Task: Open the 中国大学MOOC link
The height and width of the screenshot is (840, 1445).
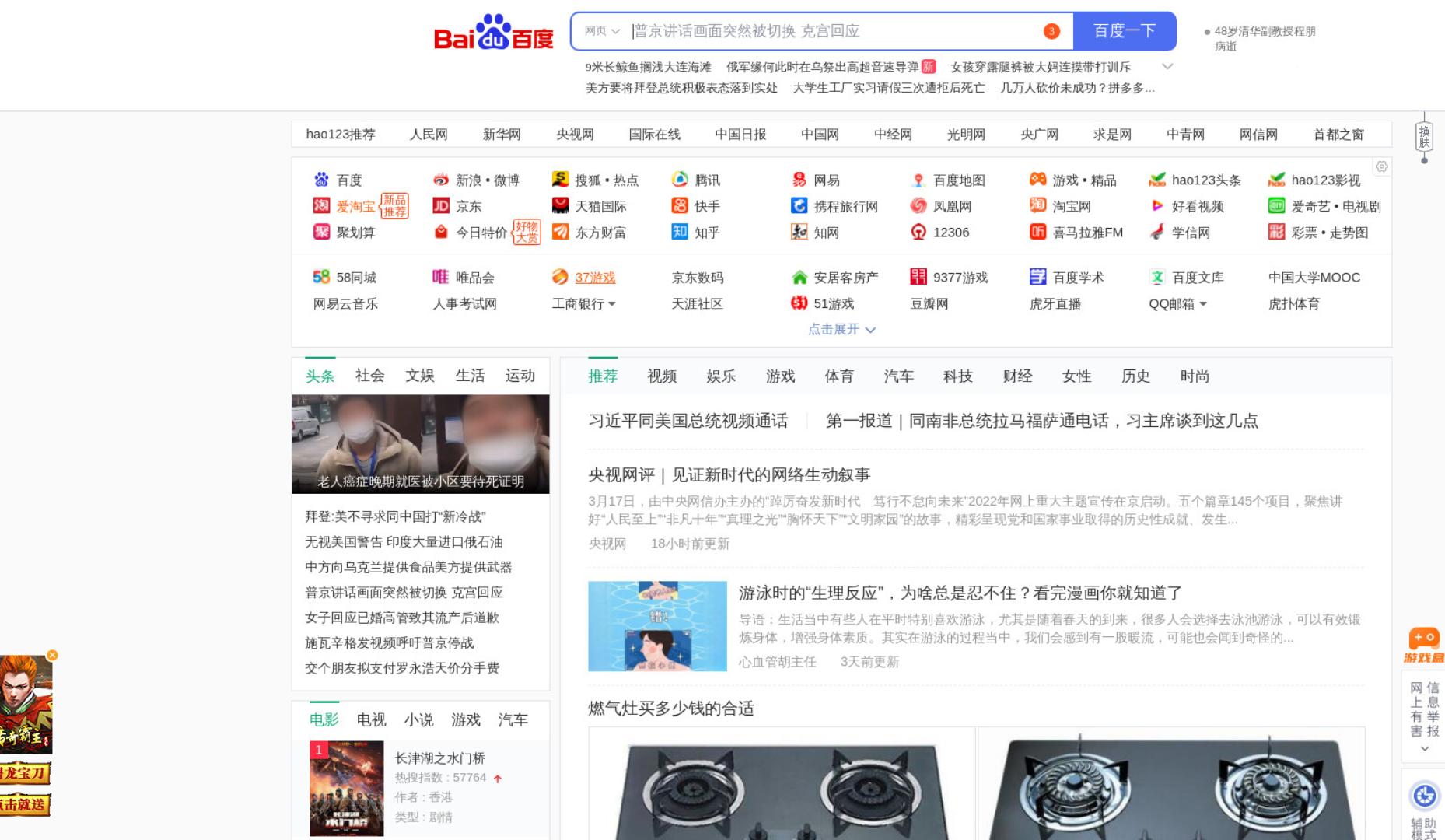Action: click(1314, 278)
